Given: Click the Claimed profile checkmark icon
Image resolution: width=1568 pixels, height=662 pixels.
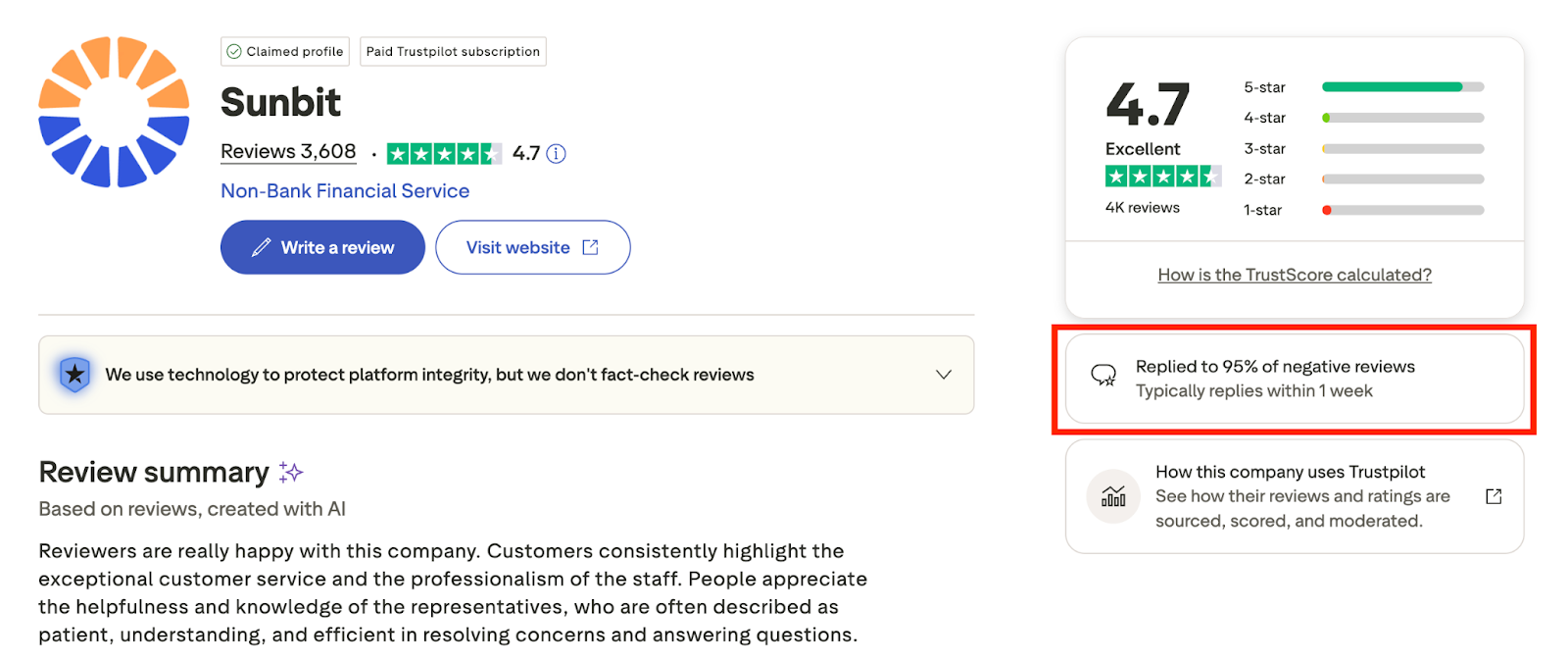Looking at the screenshot, I should (234, 52).
